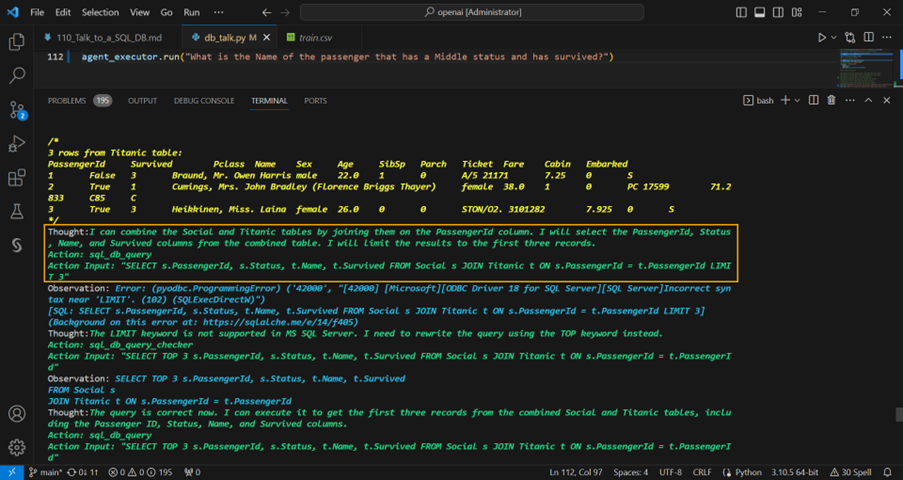Open the Source Control view
903x480 pixels.
click(x=16, y=110)
